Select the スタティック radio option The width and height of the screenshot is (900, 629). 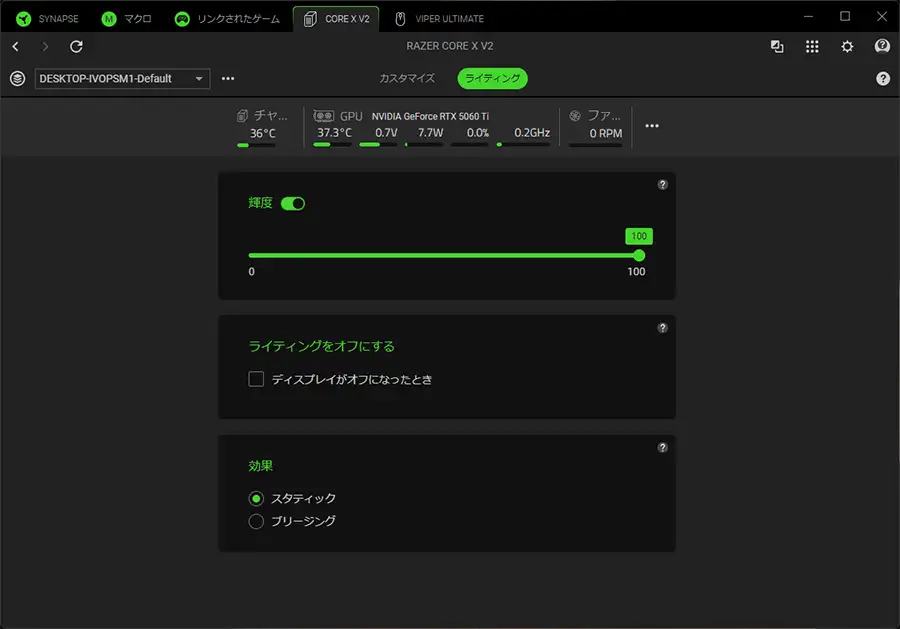pos(256,498)
